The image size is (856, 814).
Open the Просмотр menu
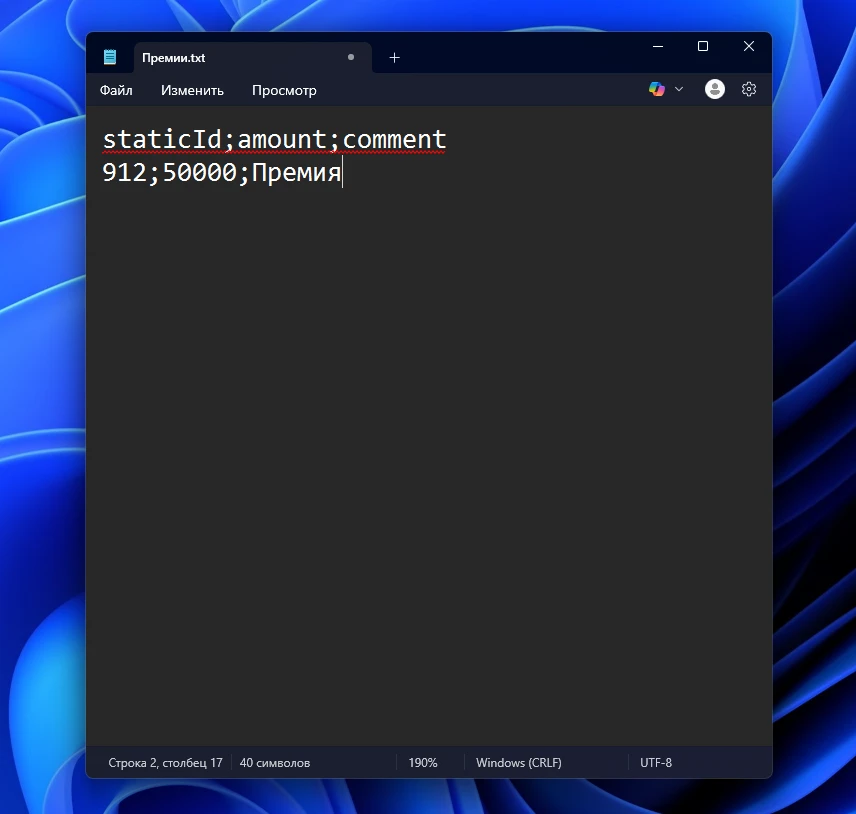284,90
